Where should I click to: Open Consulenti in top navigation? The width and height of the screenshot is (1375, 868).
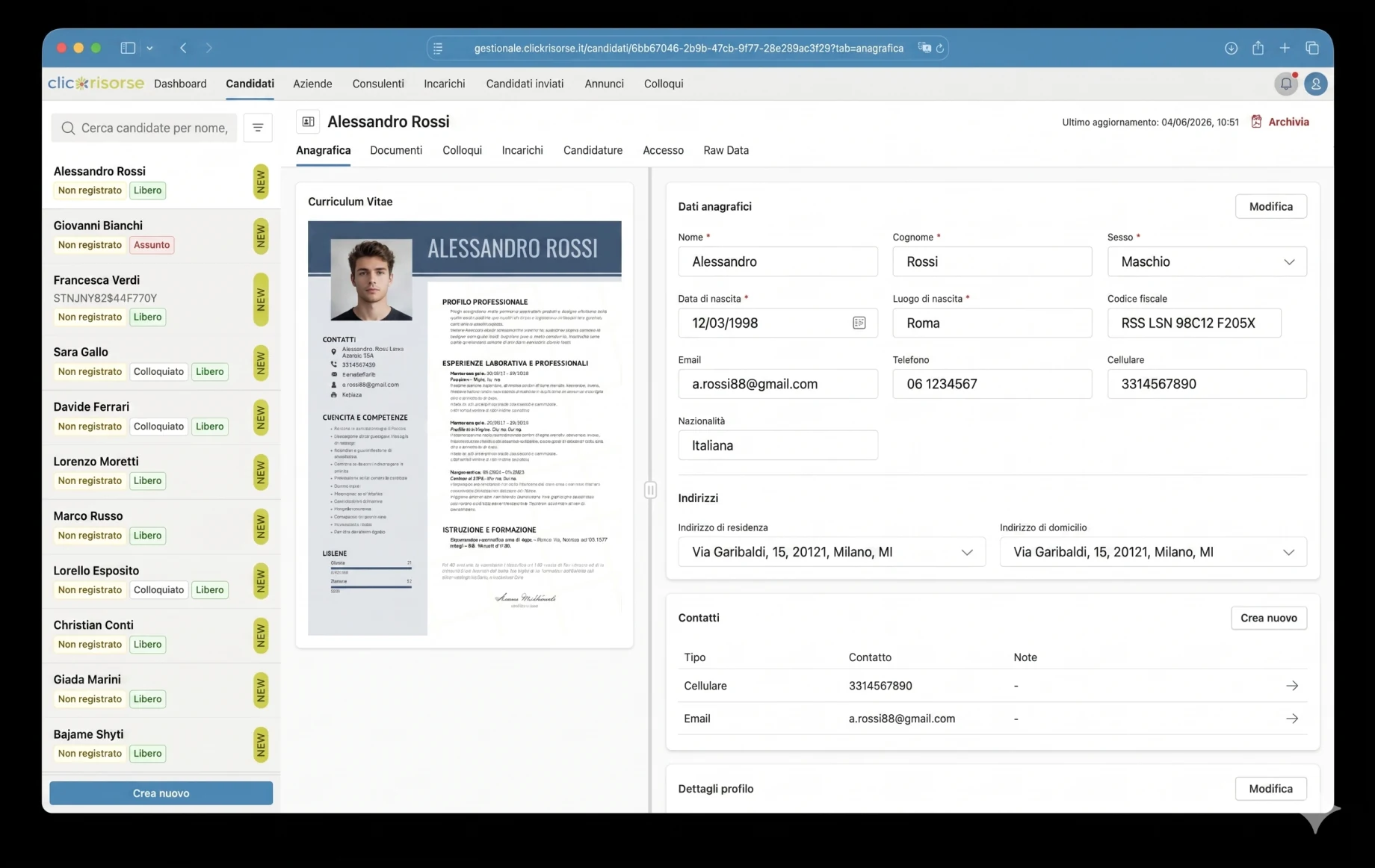pyautogui.click(x=378, y=84)
